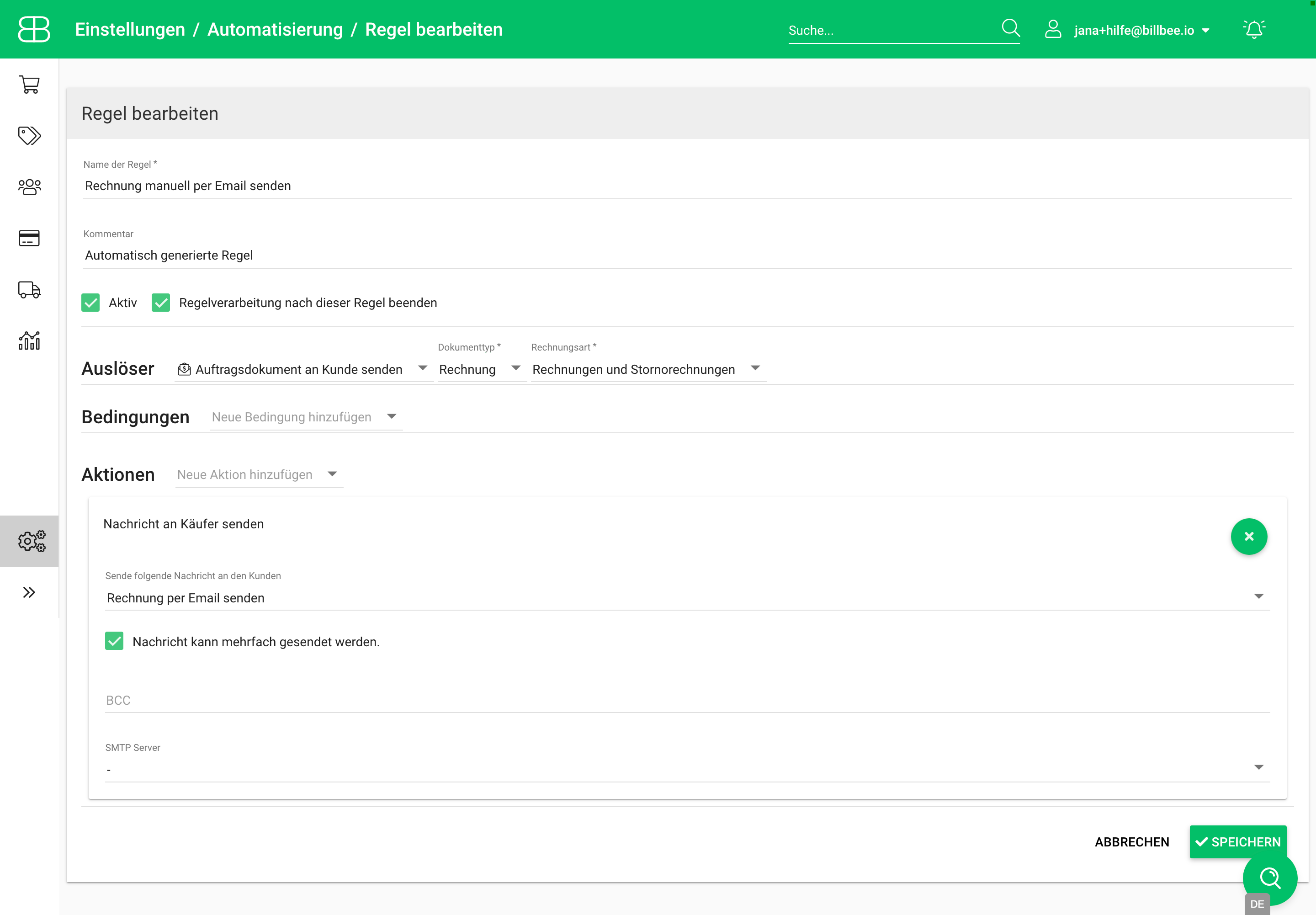Image resolution: width=1316 pixels, height=915 pixels.
Task: Open the Auslöser trigger dropdown
Action: point(303,369)
